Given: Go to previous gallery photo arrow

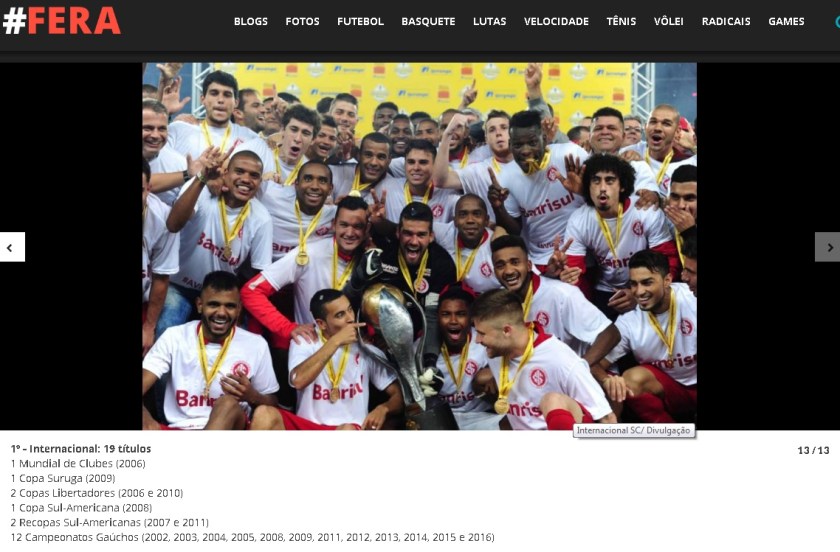Looking at the screenshot, I should [12, 247].
